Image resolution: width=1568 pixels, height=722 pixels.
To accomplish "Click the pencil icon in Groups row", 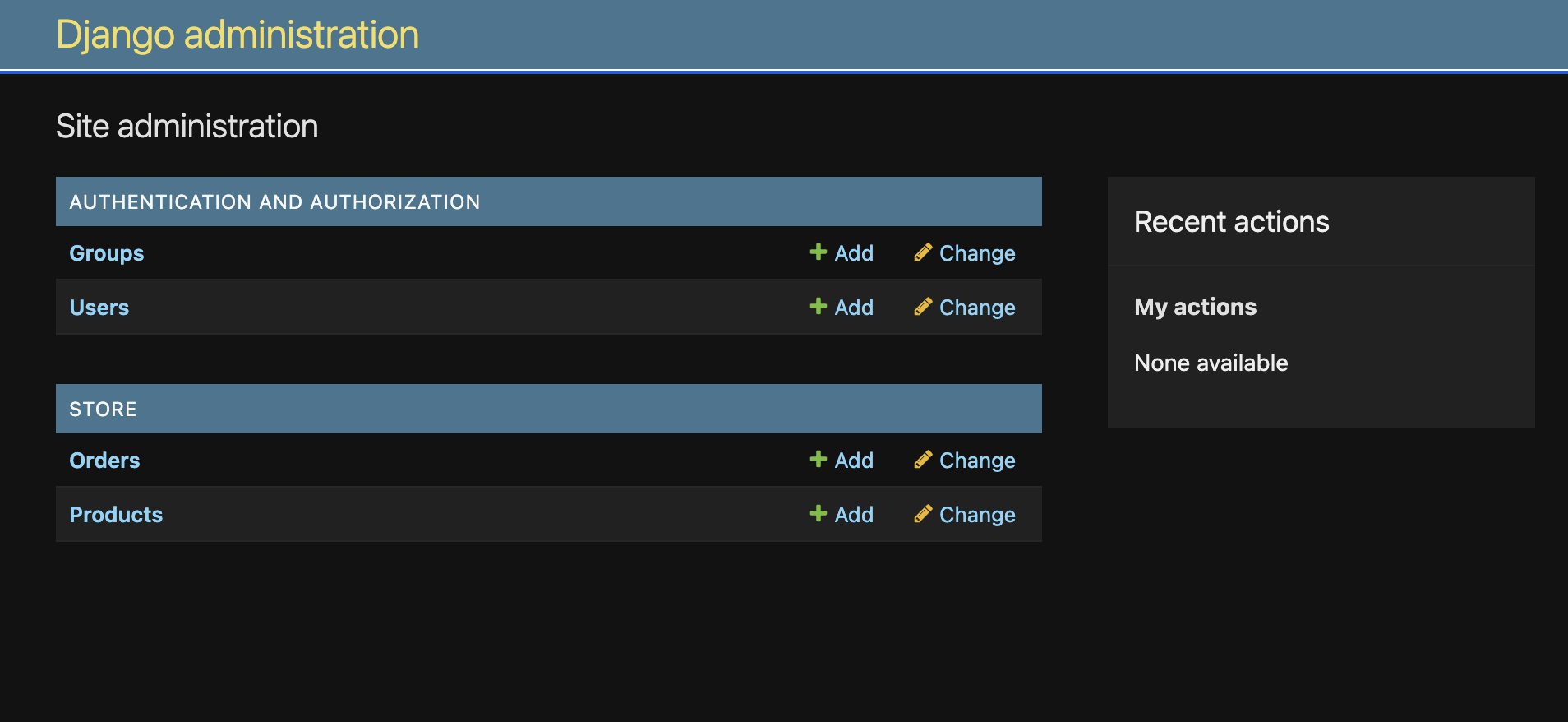I will point(923,252).
